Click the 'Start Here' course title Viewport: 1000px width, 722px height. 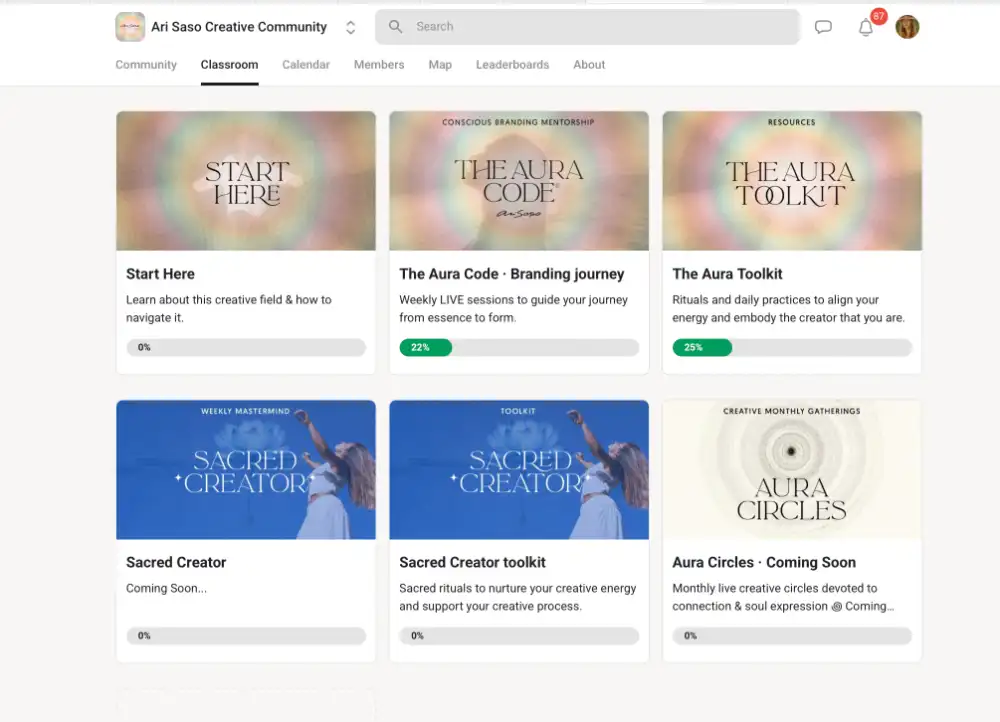pos(160,274)
